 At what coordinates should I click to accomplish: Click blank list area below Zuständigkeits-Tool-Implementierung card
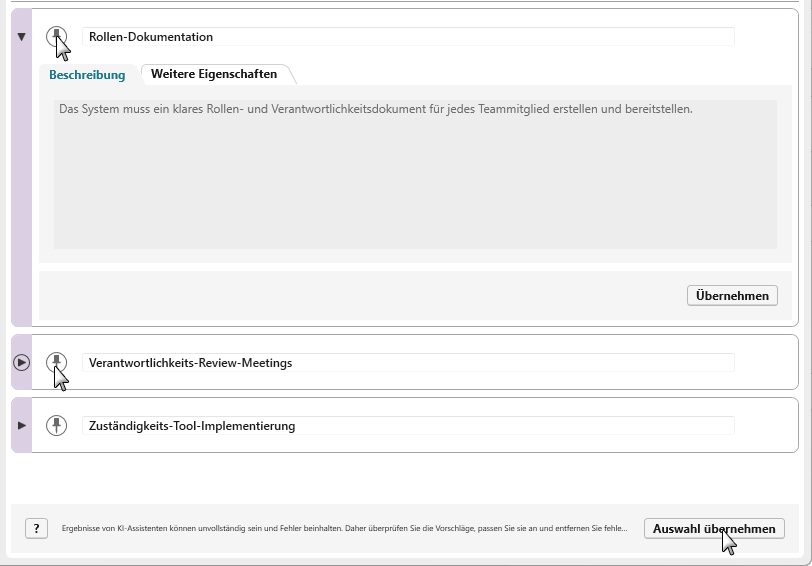click(405, 477)
